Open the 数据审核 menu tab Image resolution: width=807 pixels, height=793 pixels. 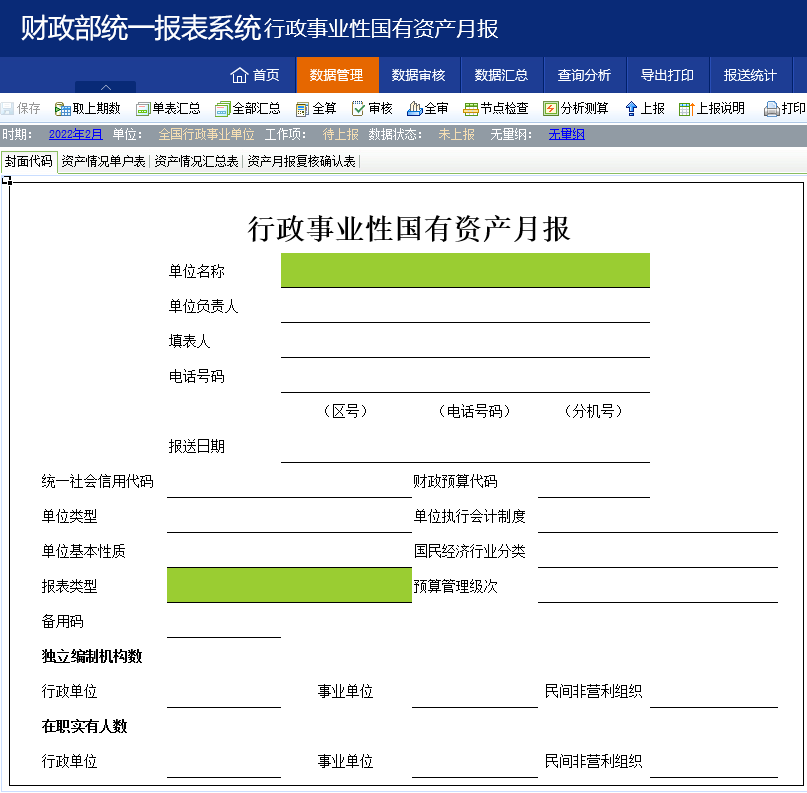(x=419, y=75)
